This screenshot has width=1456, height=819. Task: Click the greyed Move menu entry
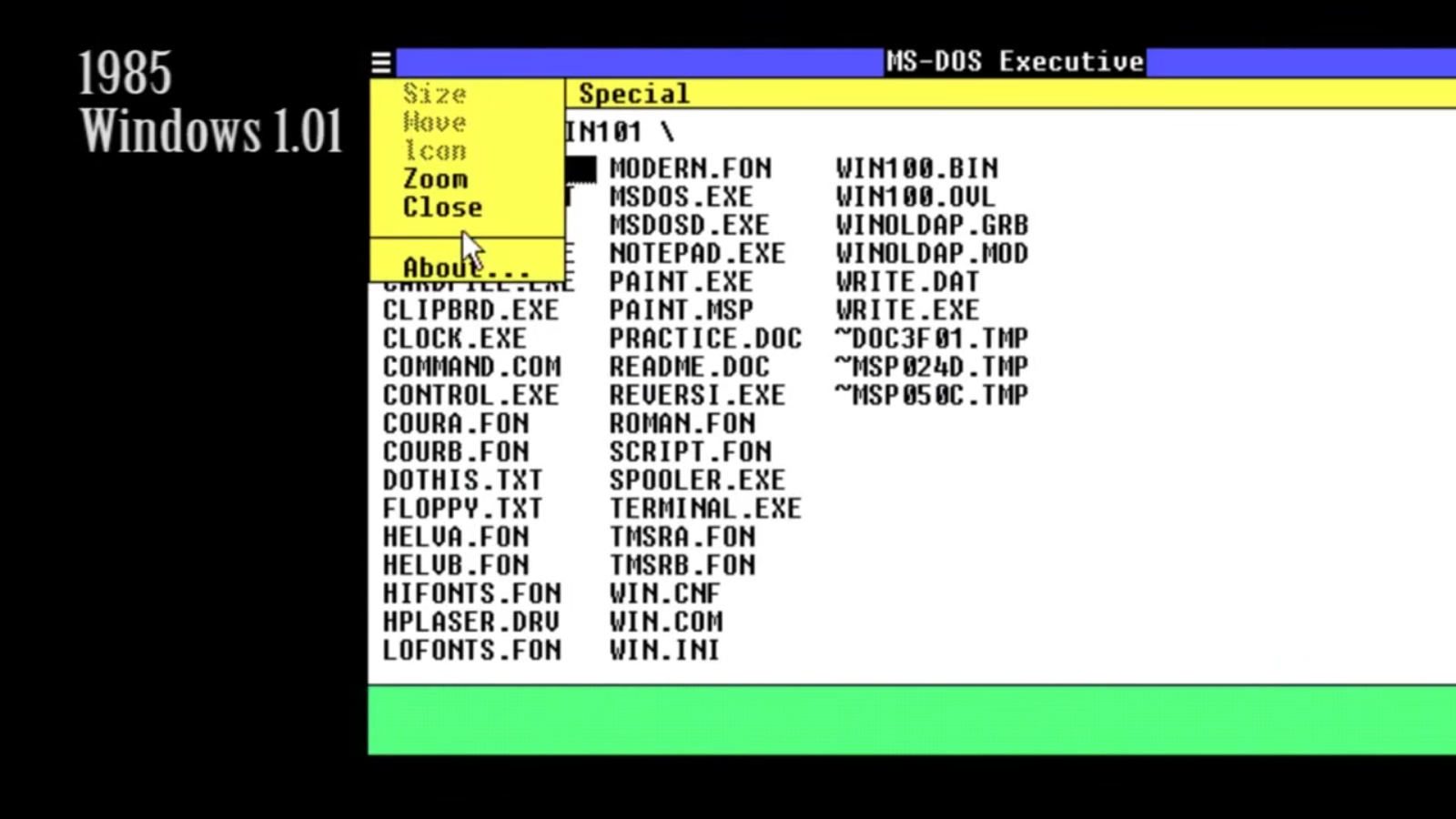[x=436, y=122]
